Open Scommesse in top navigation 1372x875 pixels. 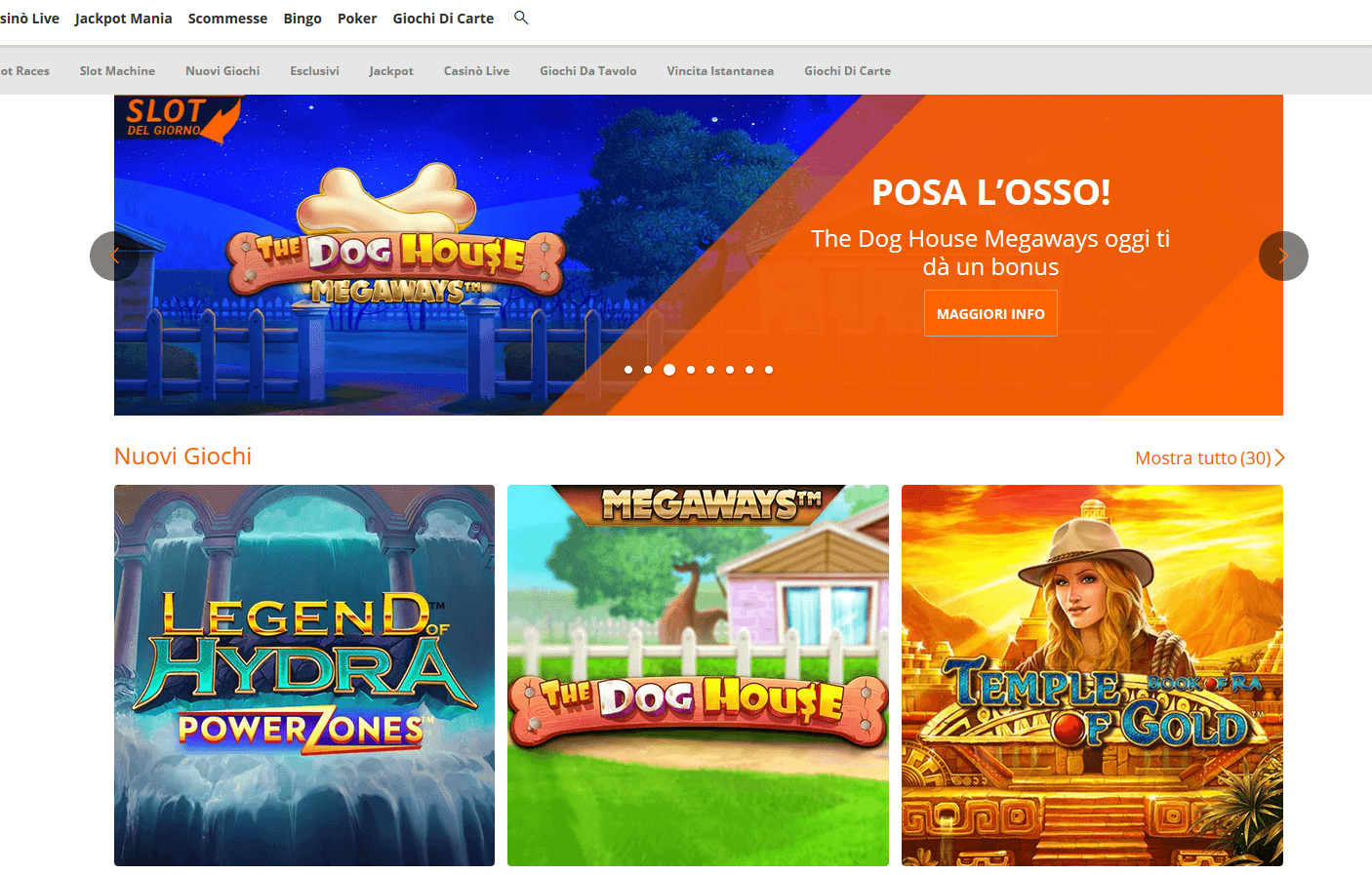227,19
